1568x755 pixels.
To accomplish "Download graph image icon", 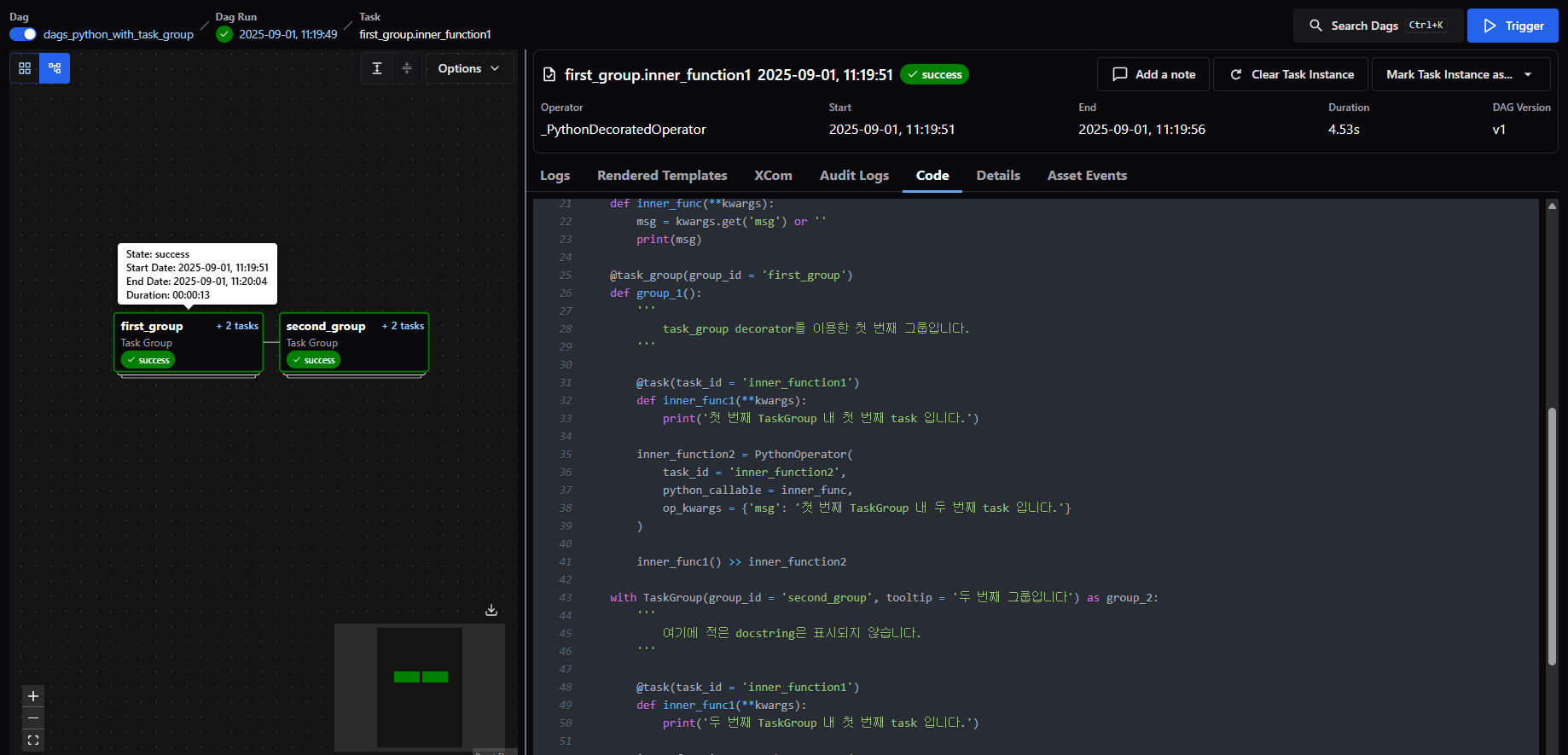I will point(491,610).
